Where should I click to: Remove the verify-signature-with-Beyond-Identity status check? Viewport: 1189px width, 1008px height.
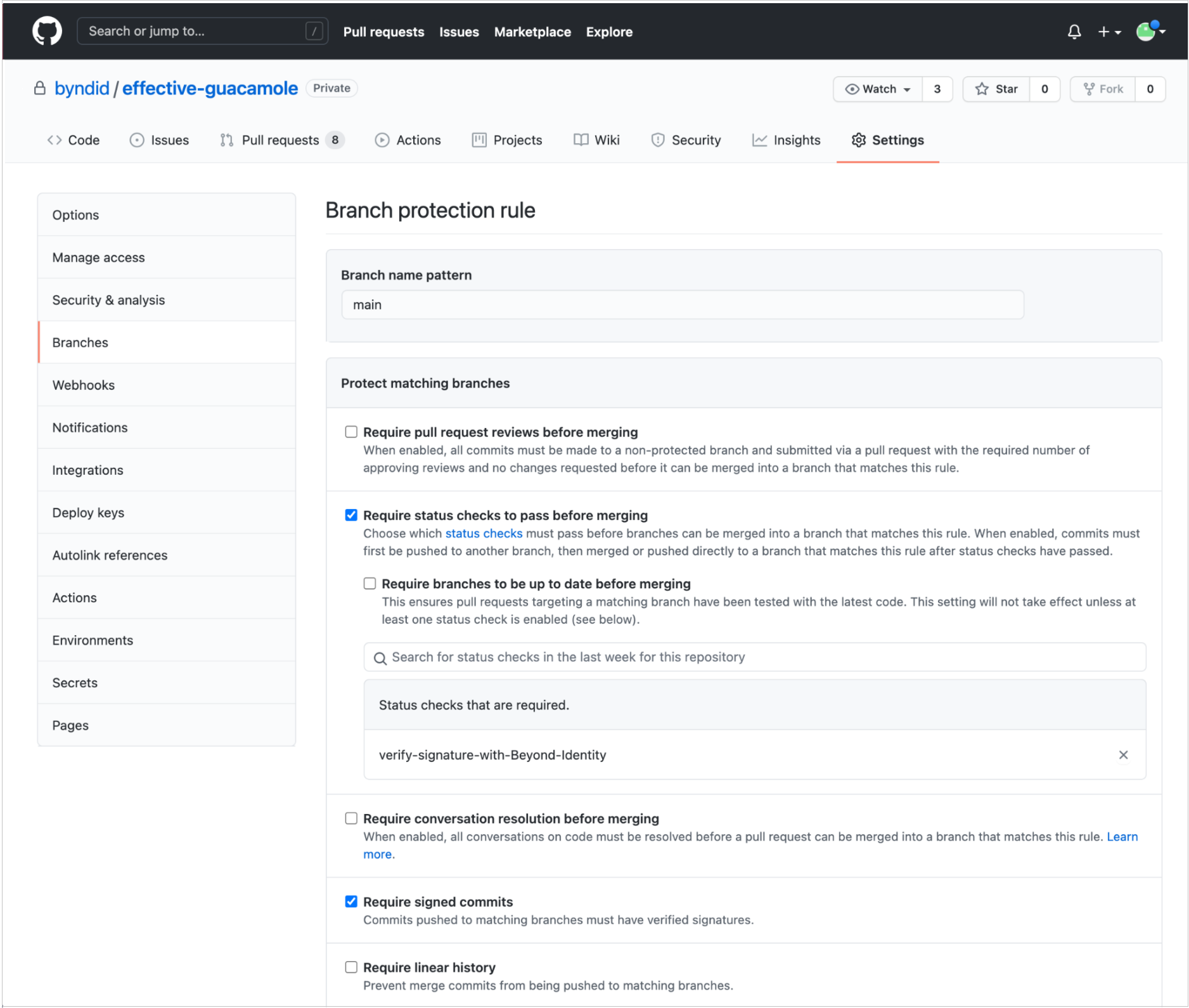tap(1122, 754)
